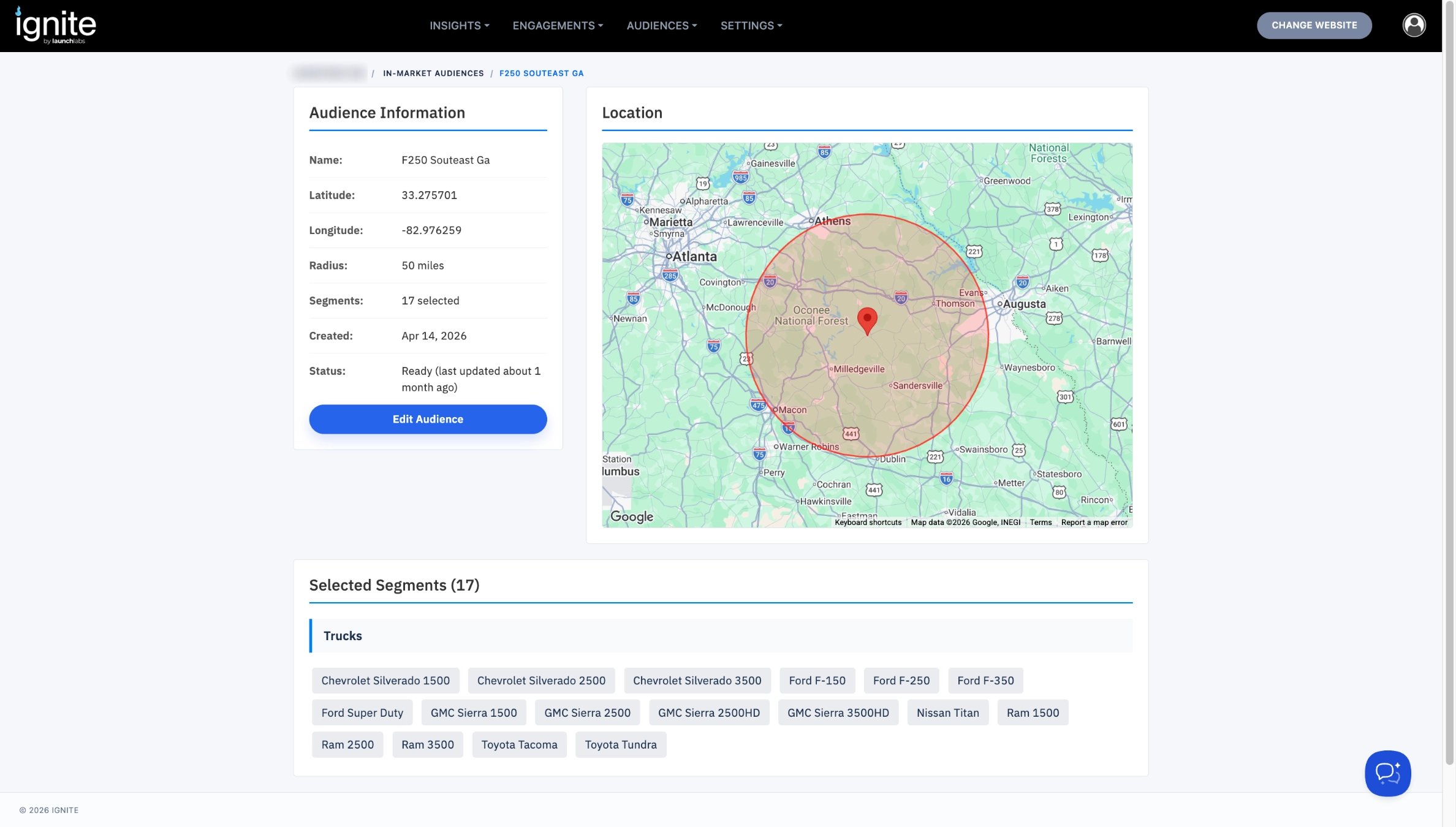Viewport: 1456px width, 827px height.
Task: Select the Ford F-350 segment chip
Action: click(x=985, y=681)
